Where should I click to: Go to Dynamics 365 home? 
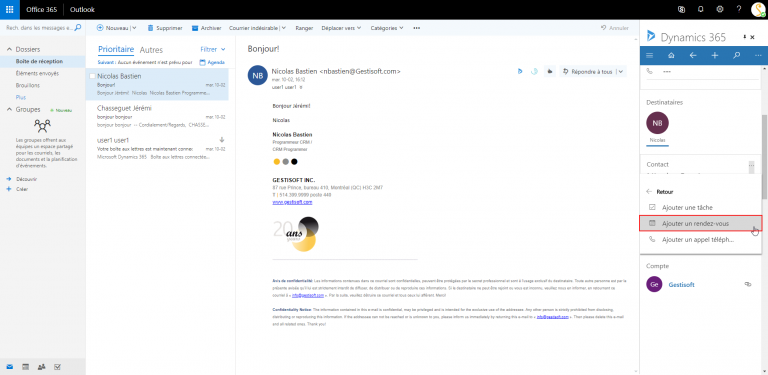[x=671, y=55]
